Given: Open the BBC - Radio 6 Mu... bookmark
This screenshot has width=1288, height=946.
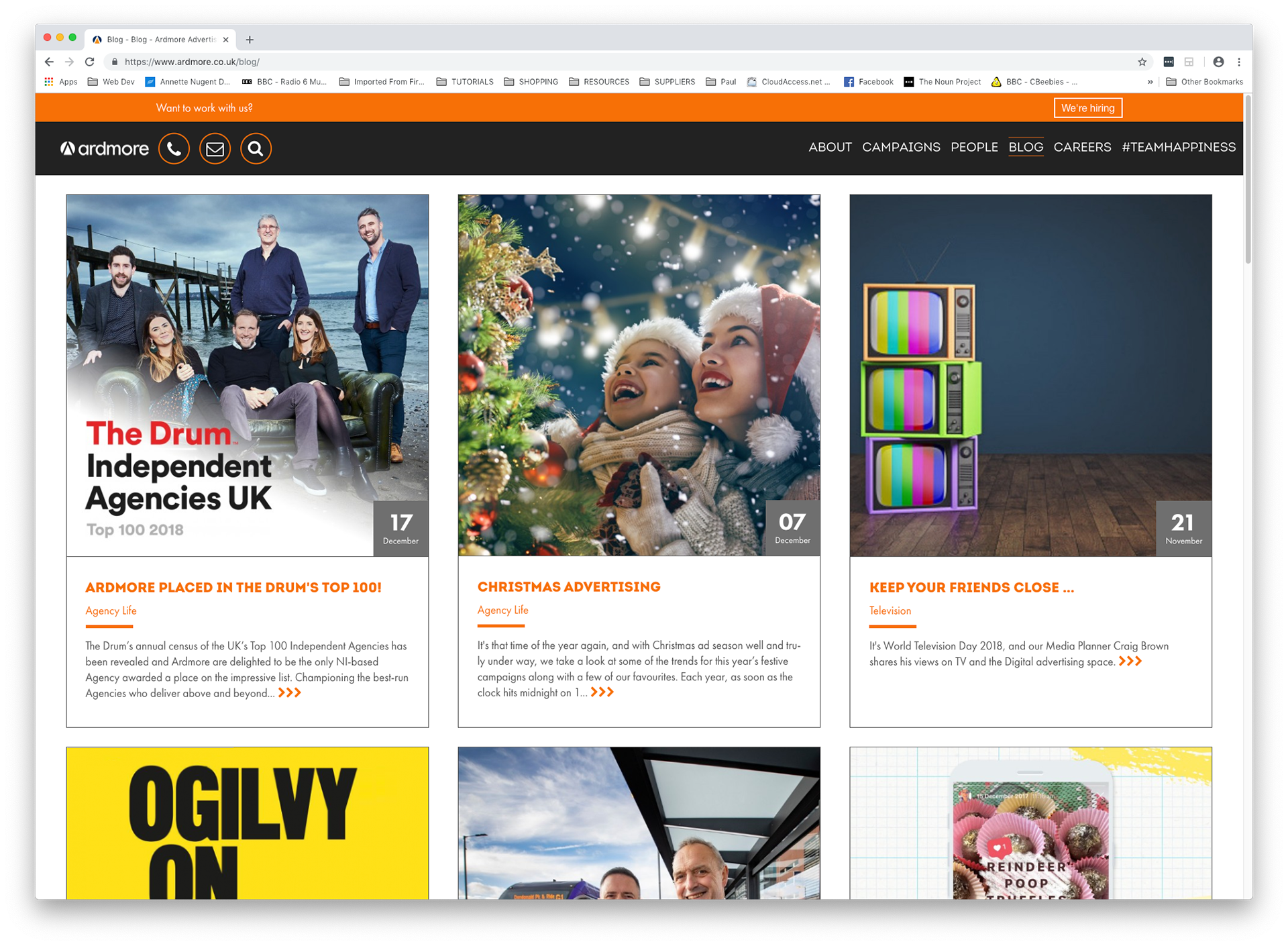Looking at the screenshot, I should 284,82.
